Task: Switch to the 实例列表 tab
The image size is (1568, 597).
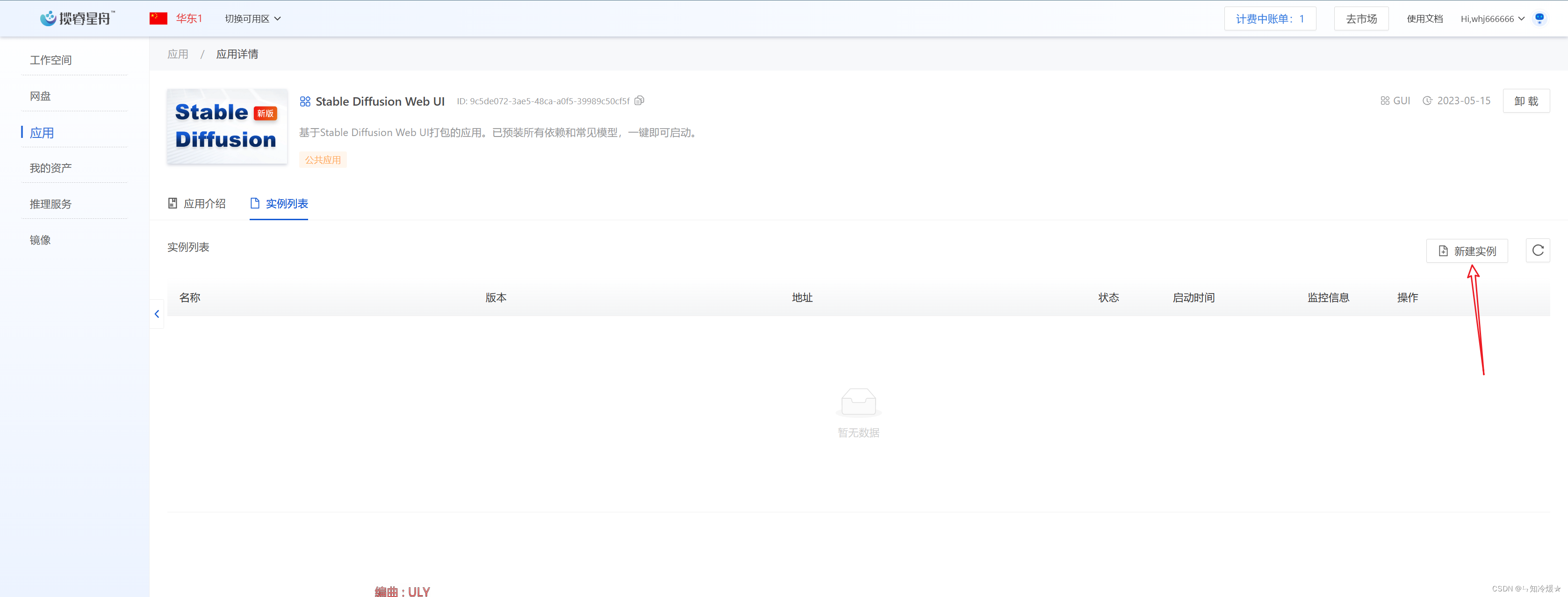Action: point(279,203)
